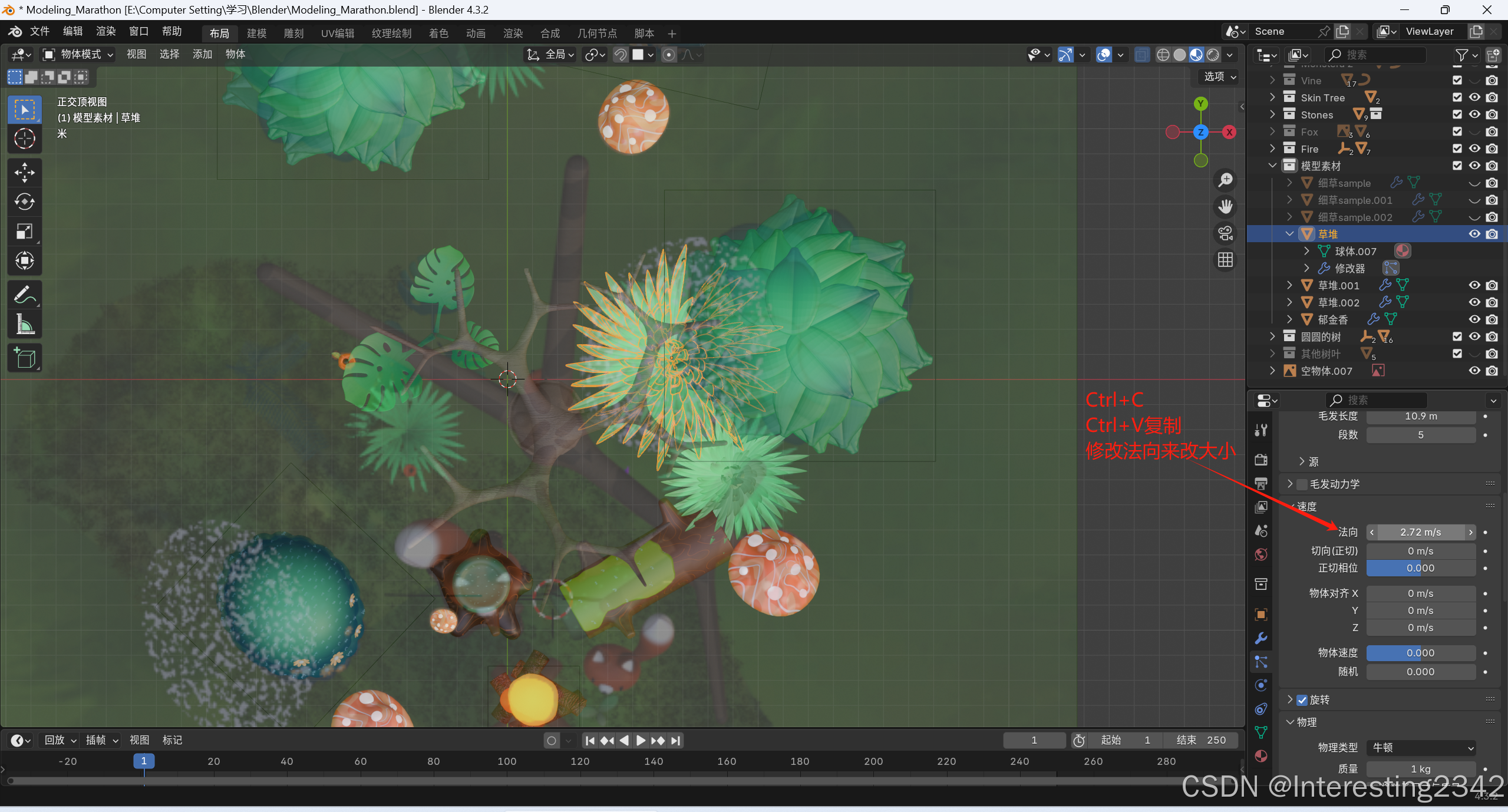This screenshot has width=1508, height=812.
Task: Click the Add Cube tool
Action: click(x=24, y=358)
